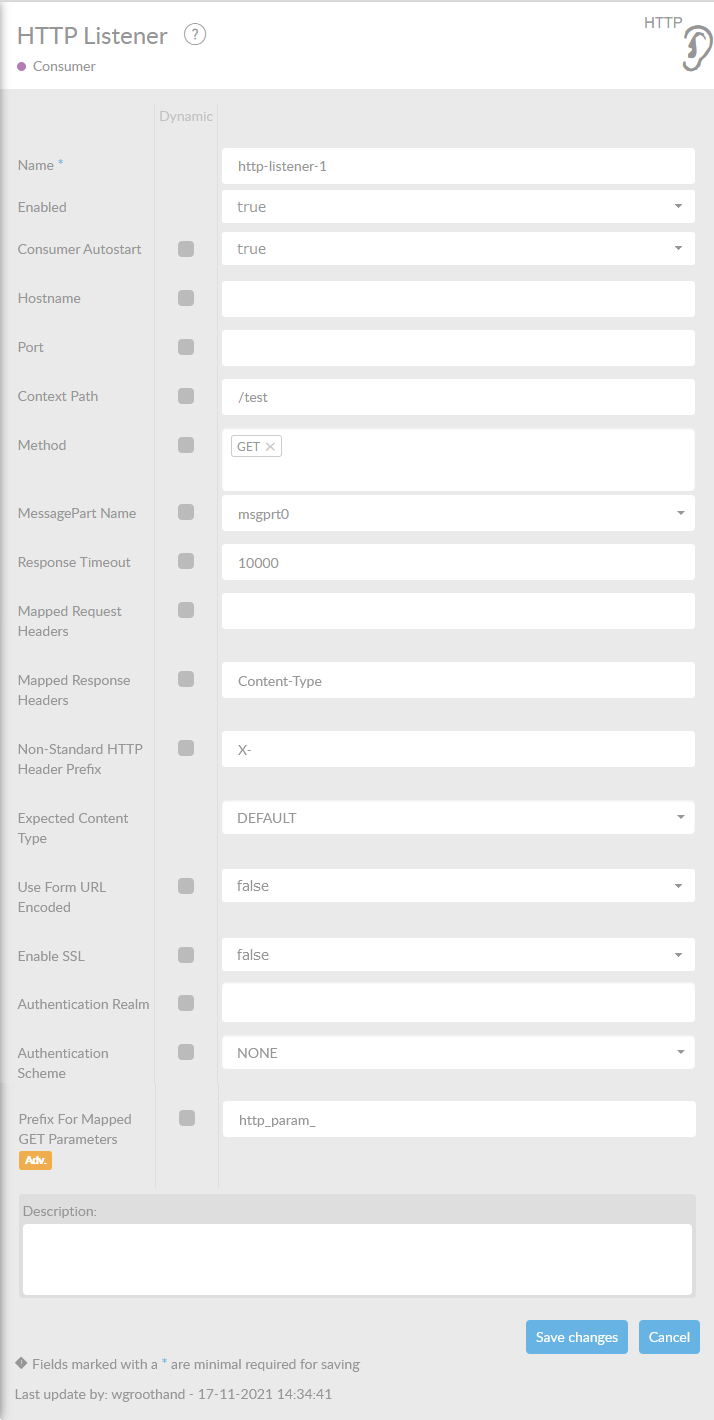714x1420 pixels.
Task: Open Expected Content Type dropdown
Action: click(x=458, y=818)
